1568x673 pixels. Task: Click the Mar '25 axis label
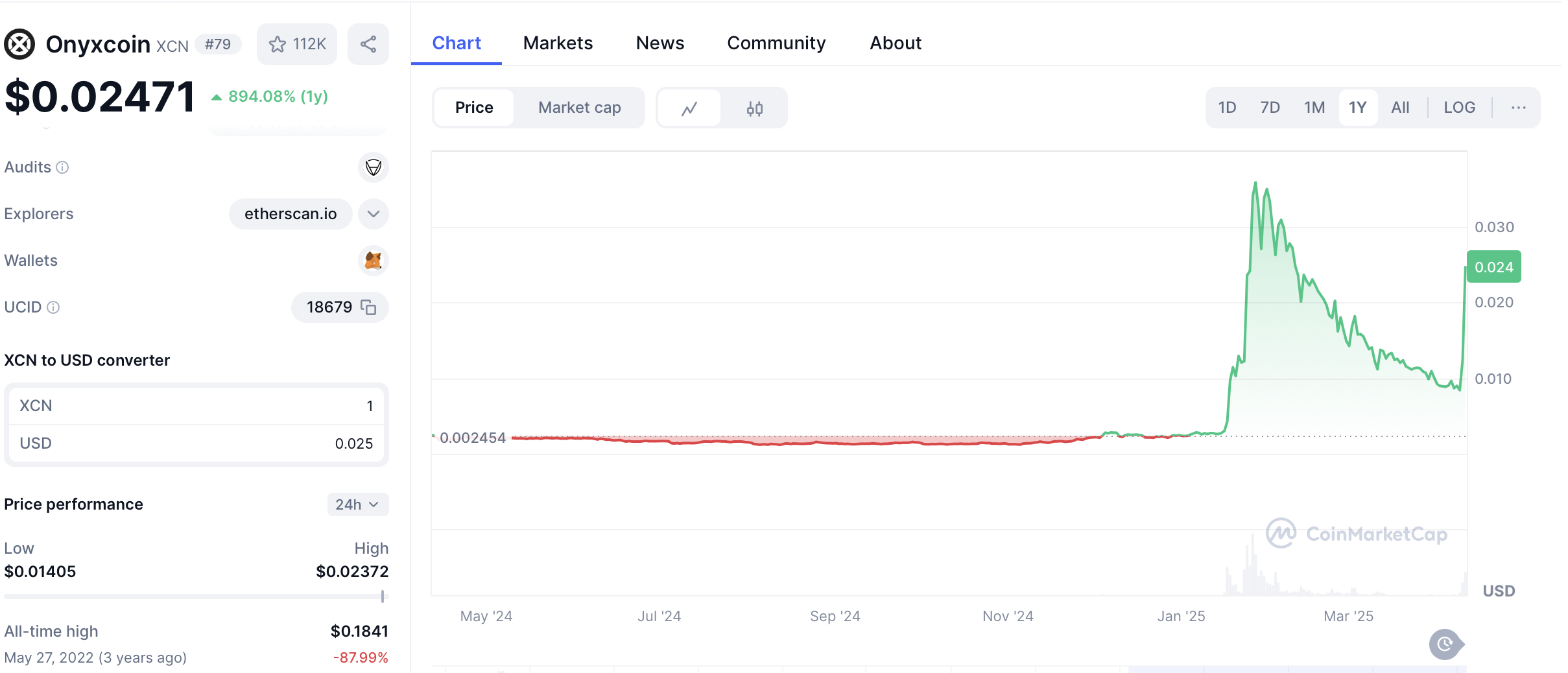click(1348, 616)
